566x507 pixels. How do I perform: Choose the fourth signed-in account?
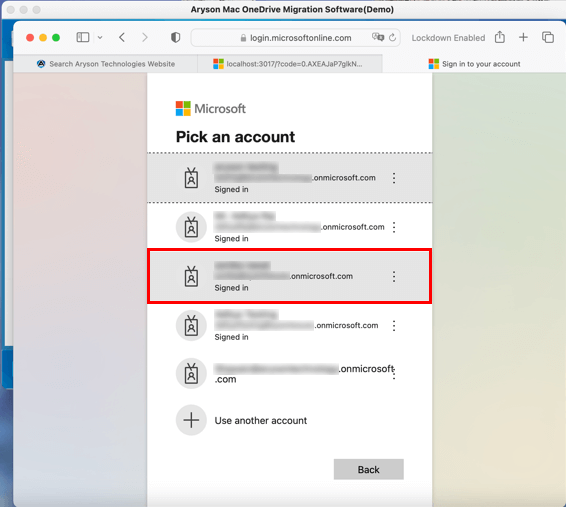coord(289,325)
